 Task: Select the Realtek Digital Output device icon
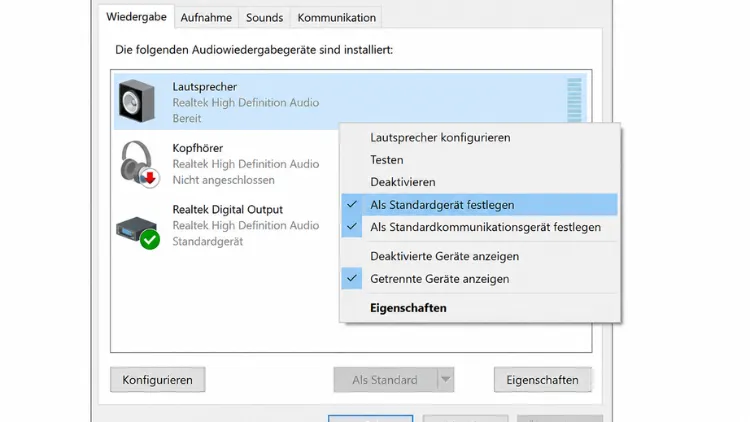[138, 233]
